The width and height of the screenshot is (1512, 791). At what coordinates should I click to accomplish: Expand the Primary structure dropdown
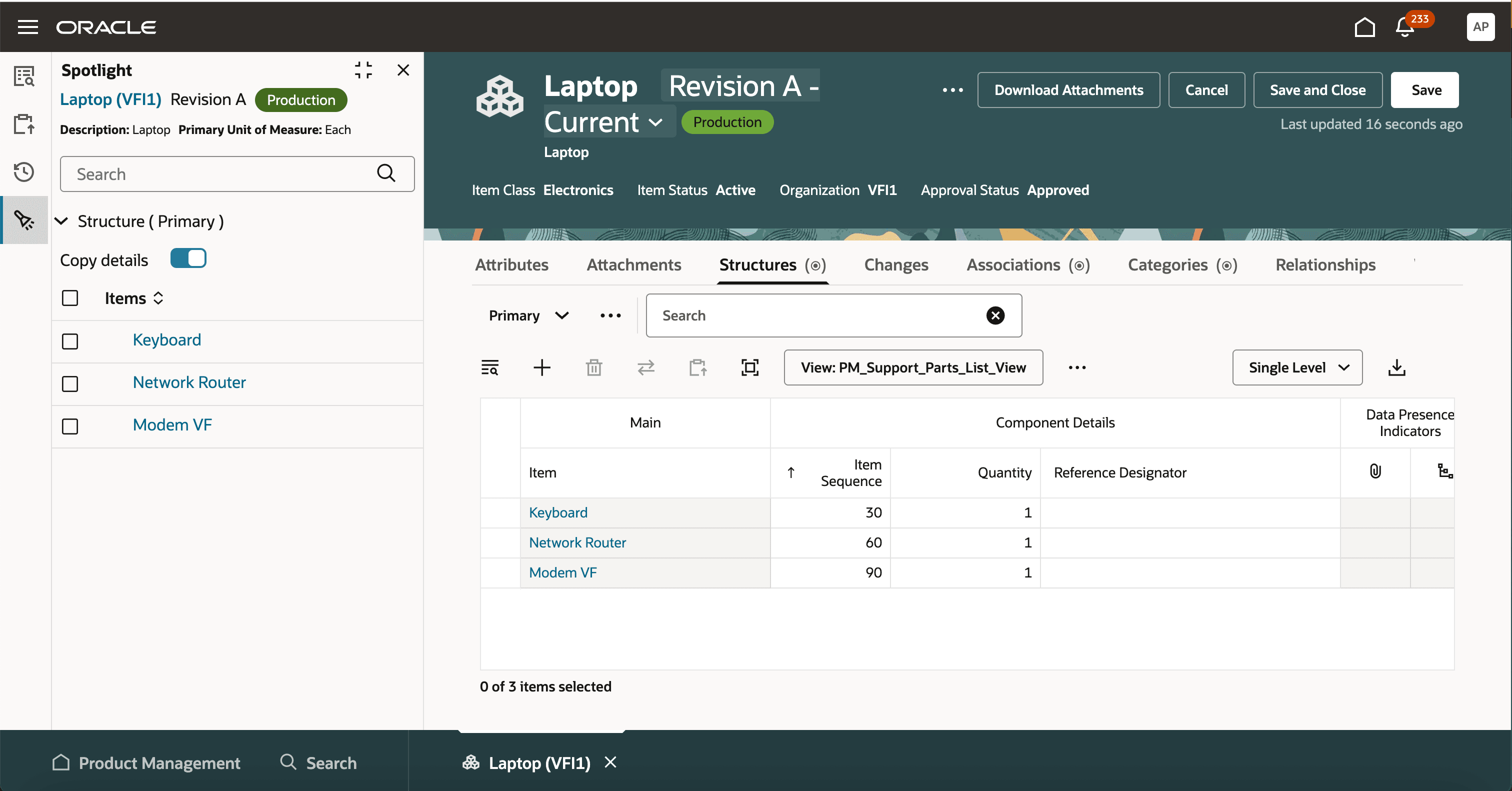point(528,315)
